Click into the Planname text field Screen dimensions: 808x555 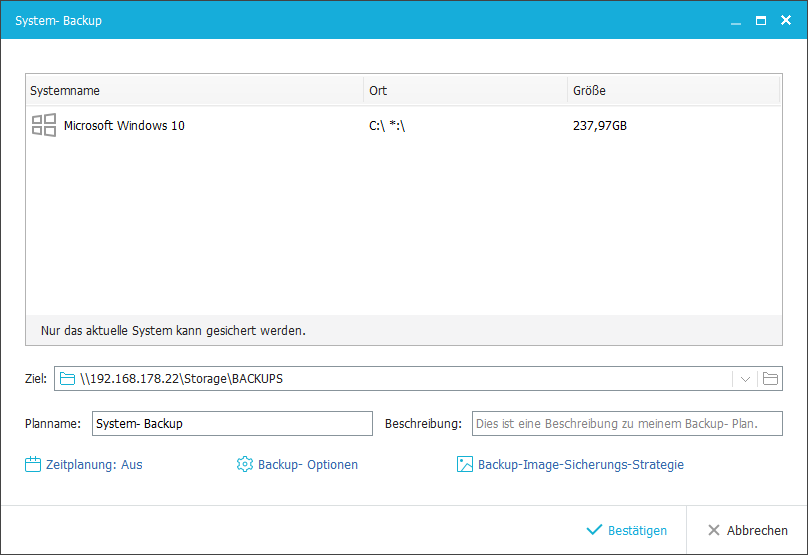click(x=231, y=424)
